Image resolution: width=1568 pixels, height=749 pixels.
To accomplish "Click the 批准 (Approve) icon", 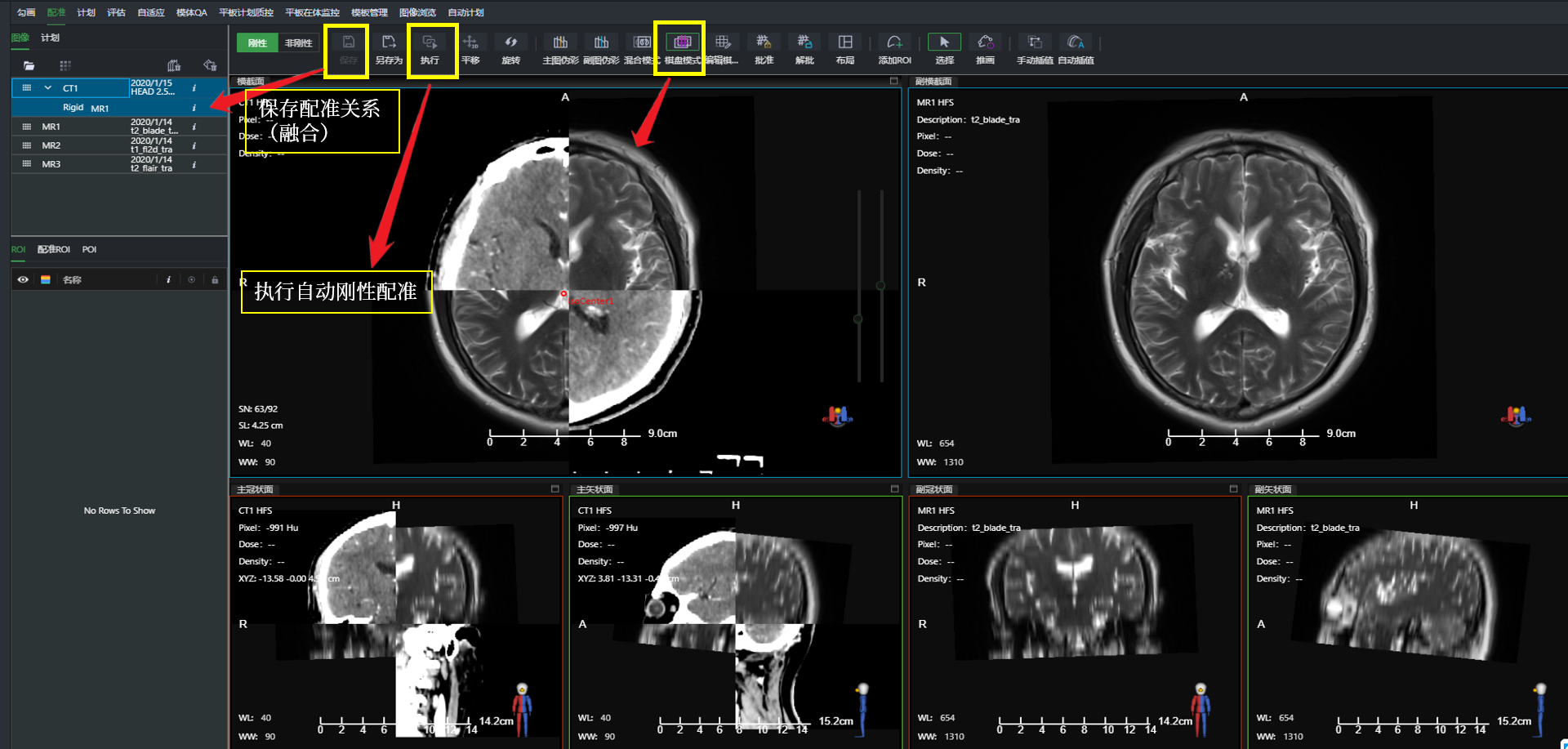I will coord(764,42).
